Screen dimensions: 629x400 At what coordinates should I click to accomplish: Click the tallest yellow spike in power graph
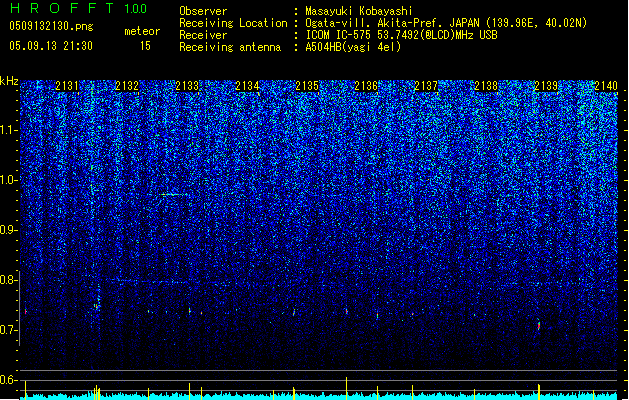pyautogui.click(x=347, y=388)
